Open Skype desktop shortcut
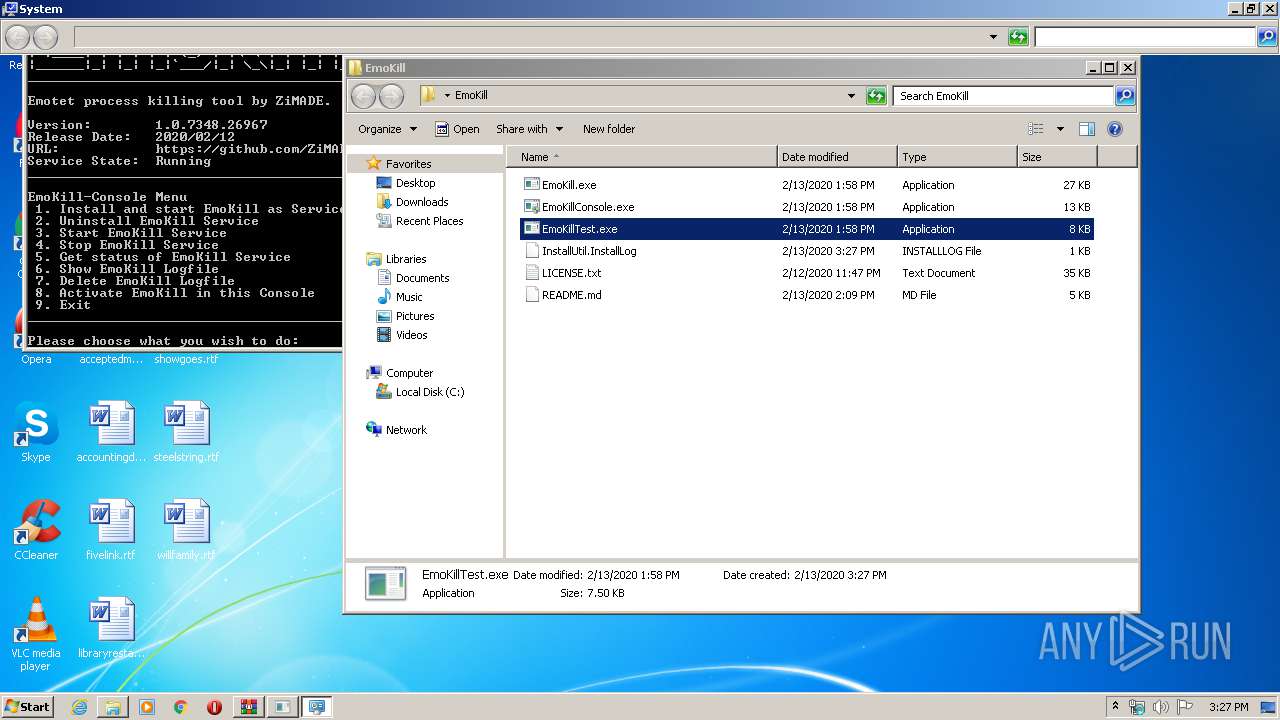The height and width of the screenshot is (720, 1280). tap(36, 433)
